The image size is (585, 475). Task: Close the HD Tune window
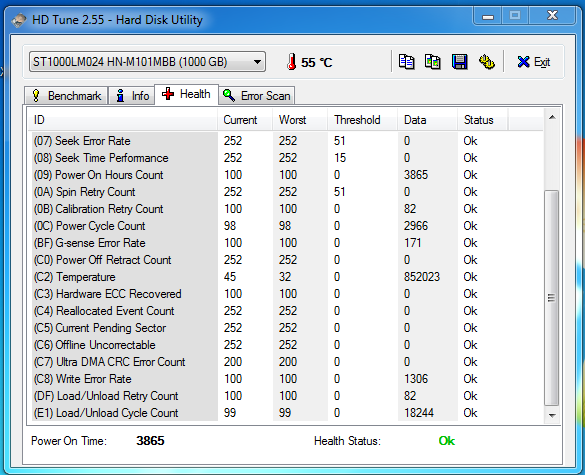click(553, 16)
